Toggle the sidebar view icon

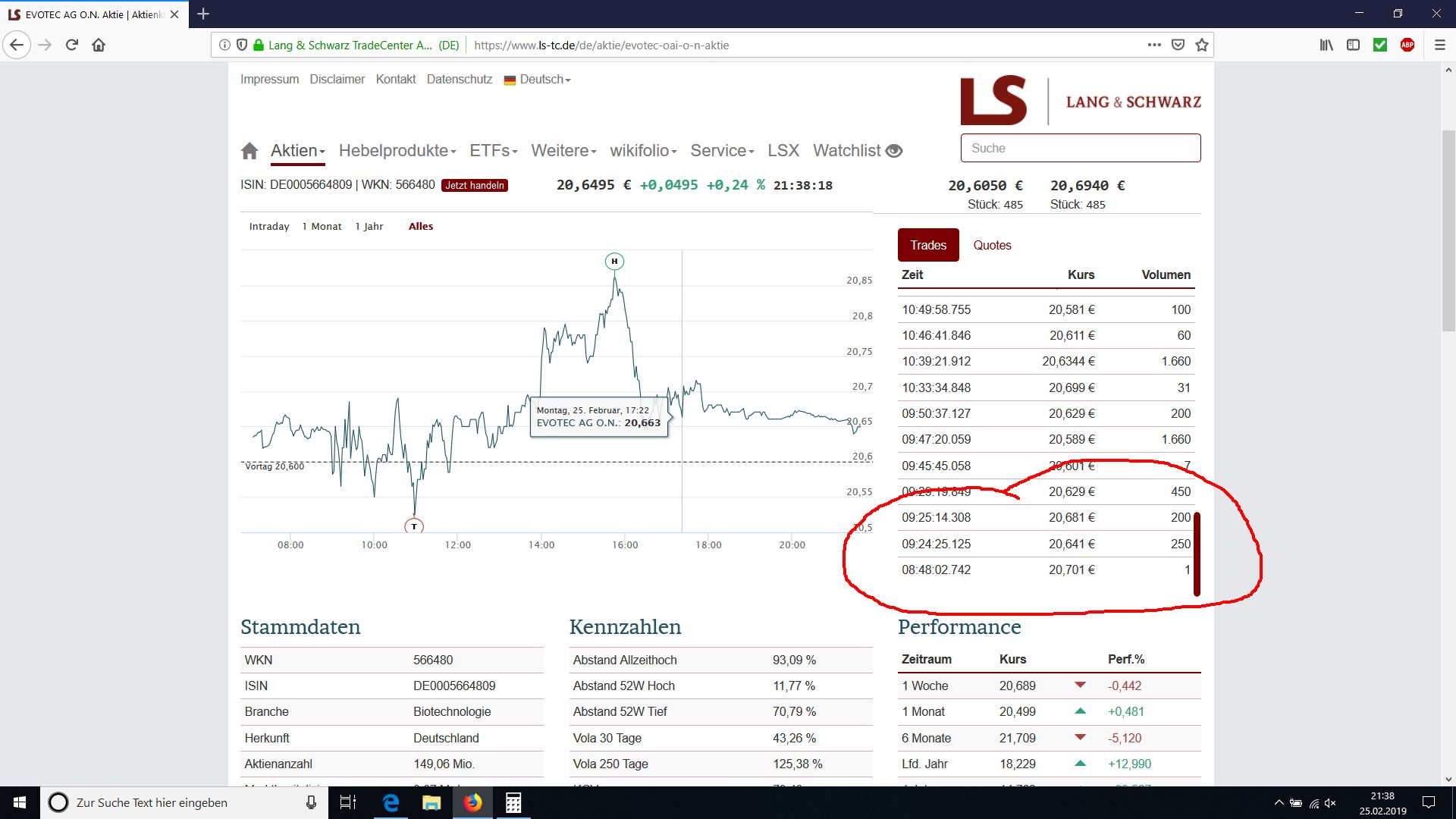(1353, 45)
